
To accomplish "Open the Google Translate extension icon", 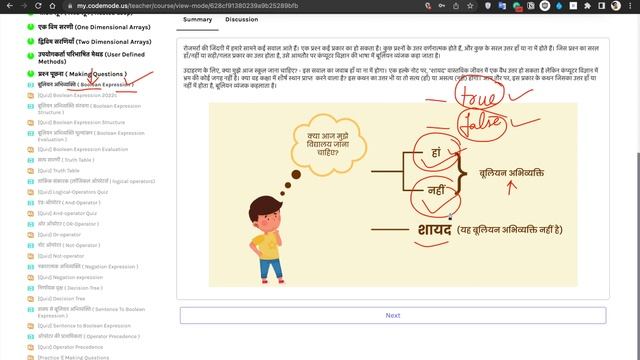I will coord(502,6).
